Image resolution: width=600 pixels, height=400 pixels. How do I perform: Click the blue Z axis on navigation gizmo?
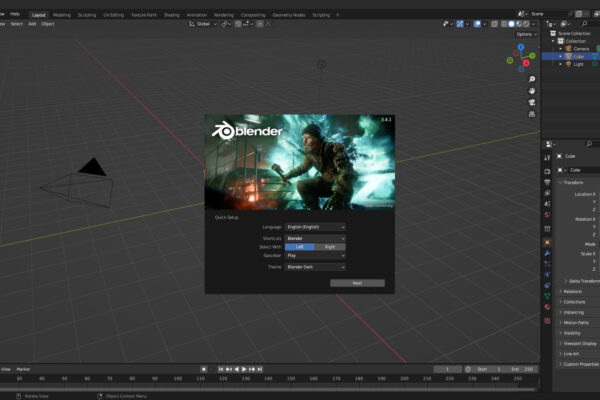pyautogui.click(x=521, y=47)
